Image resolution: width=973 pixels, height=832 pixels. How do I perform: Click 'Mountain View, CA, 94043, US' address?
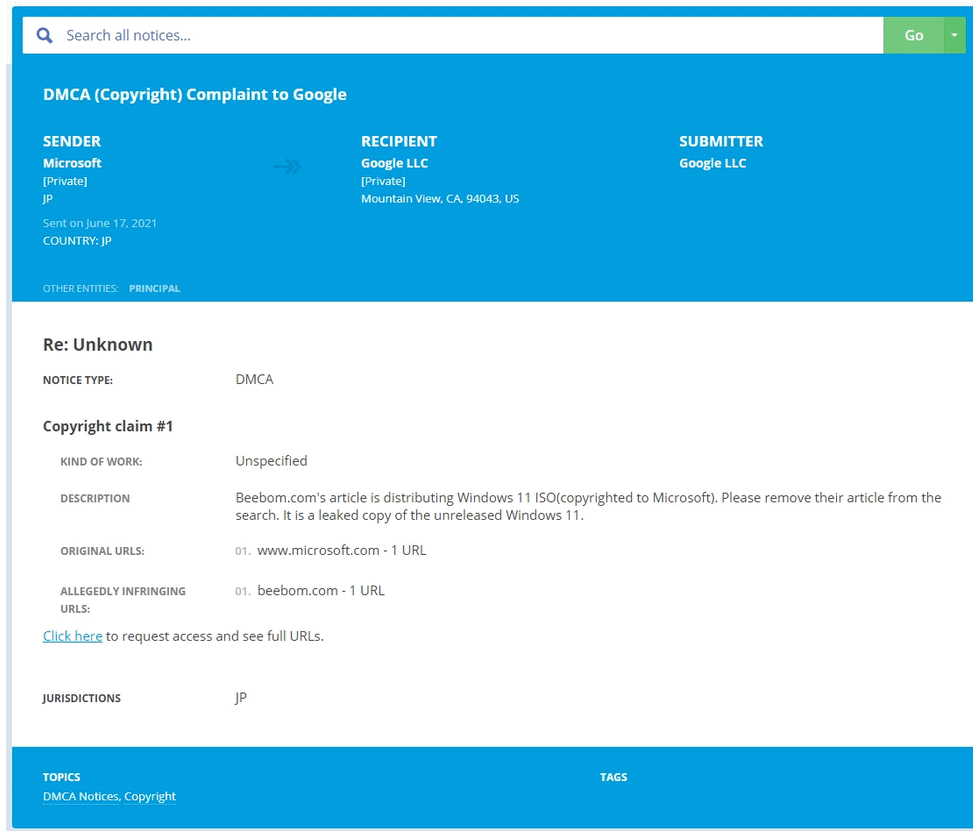point(440,199)
